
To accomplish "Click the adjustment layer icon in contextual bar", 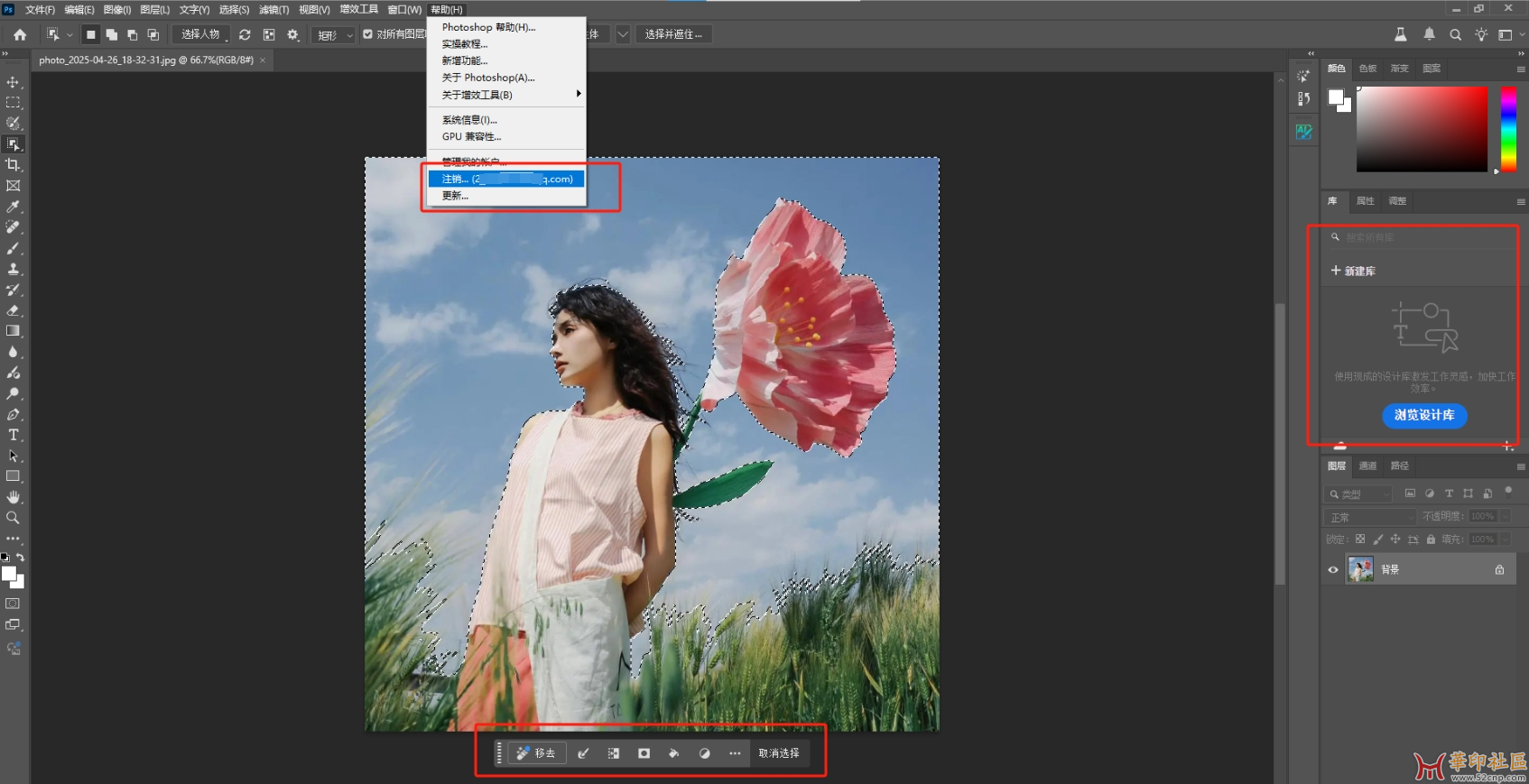I will click(x=705, y=753).
